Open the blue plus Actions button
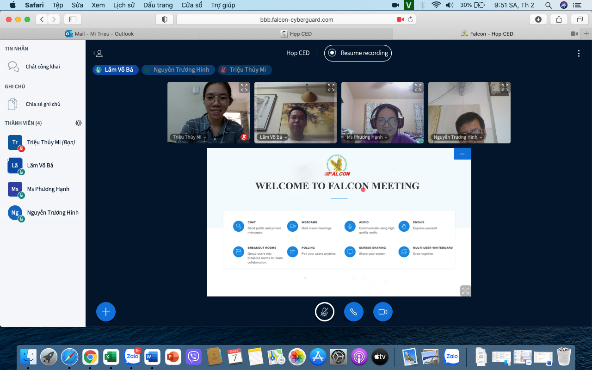The image size is (592, 370). 106,311
